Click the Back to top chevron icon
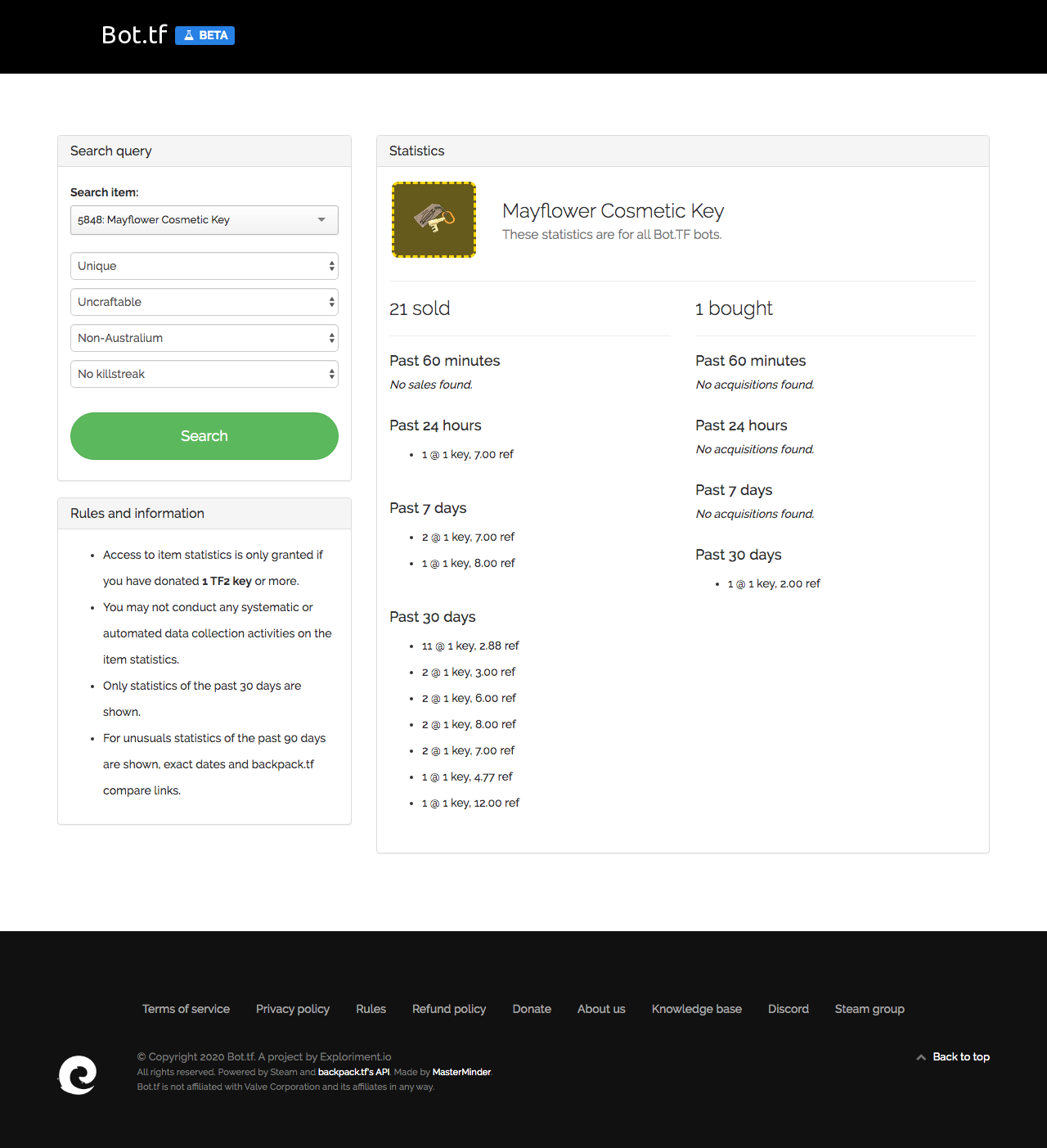 [x=921, y=1057]
